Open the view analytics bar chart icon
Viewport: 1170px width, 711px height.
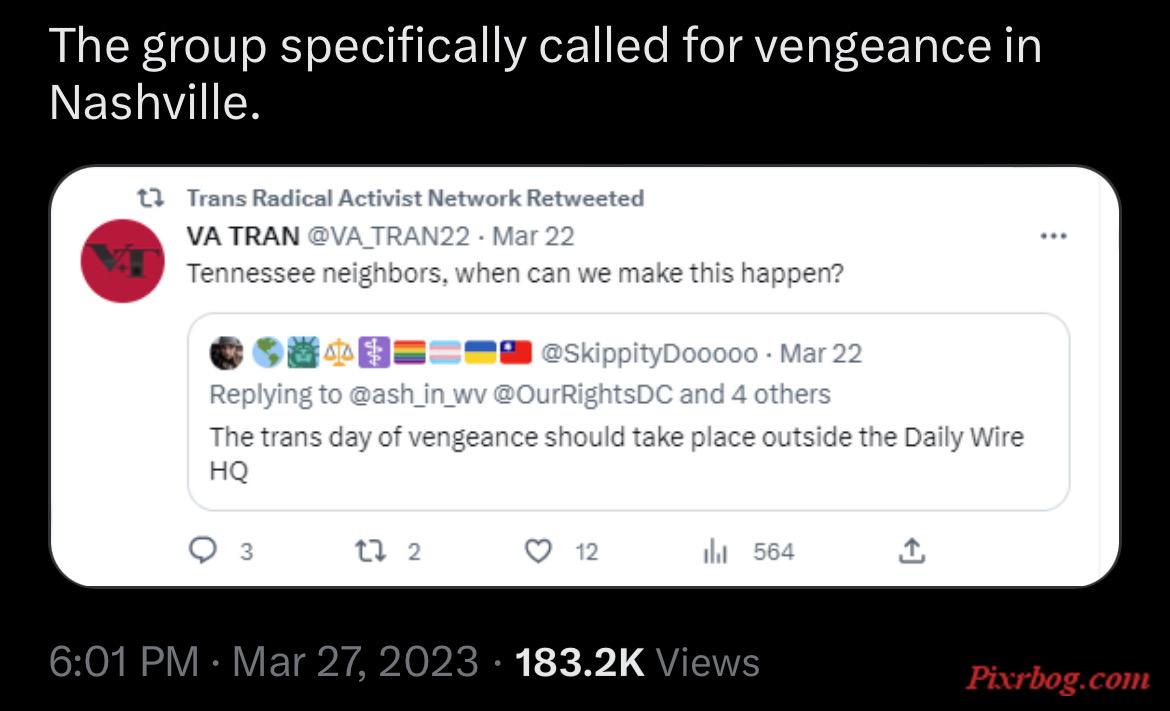pos(715,551)
